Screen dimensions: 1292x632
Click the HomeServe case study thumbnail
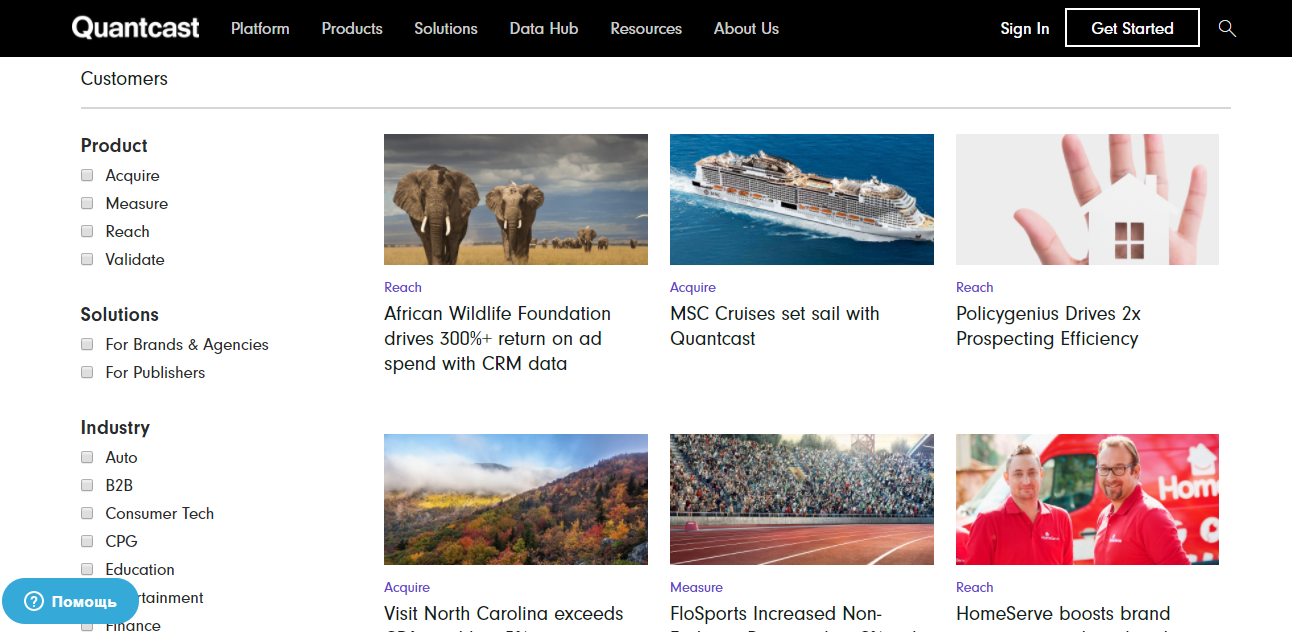tap(1087, 499)
